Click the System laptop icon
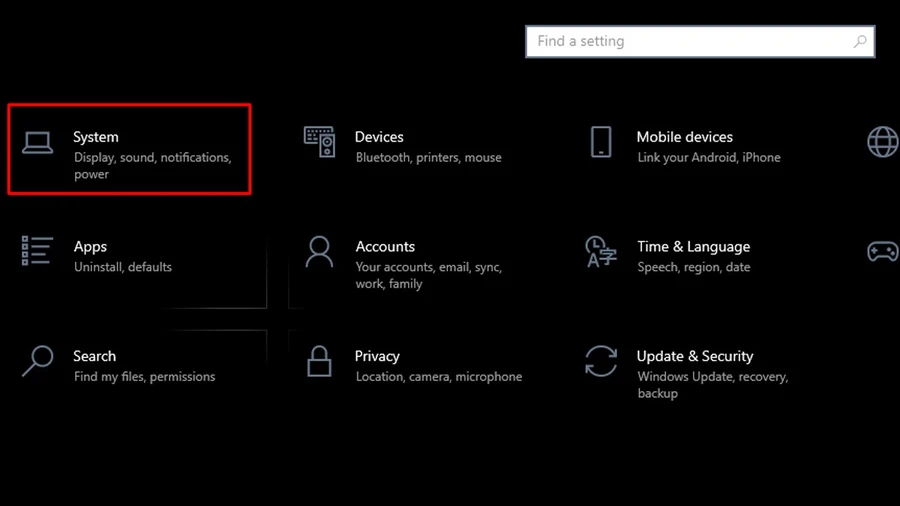900x506 pixels. pyautogui.click(x=38, y=143)
